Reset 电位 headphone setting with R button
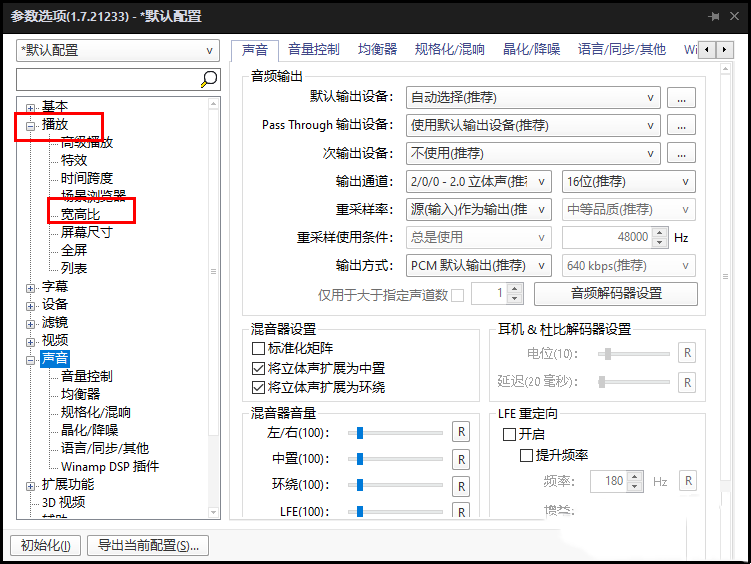Viewport: 751px width, 564px height. click(687, 353)
